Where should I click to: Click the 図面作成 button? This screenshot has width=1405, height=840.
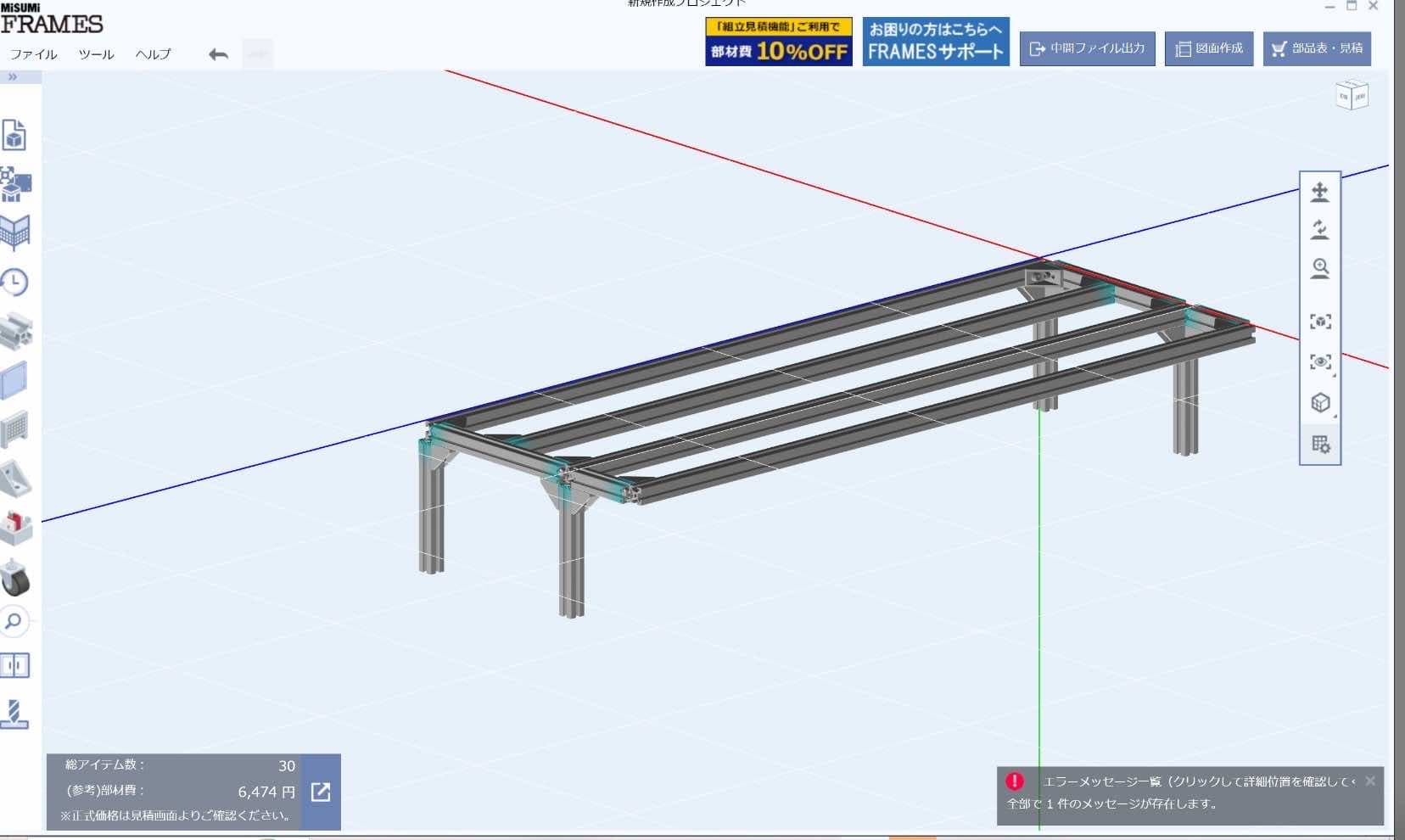pyautogui.click(x=1208, y=48)
